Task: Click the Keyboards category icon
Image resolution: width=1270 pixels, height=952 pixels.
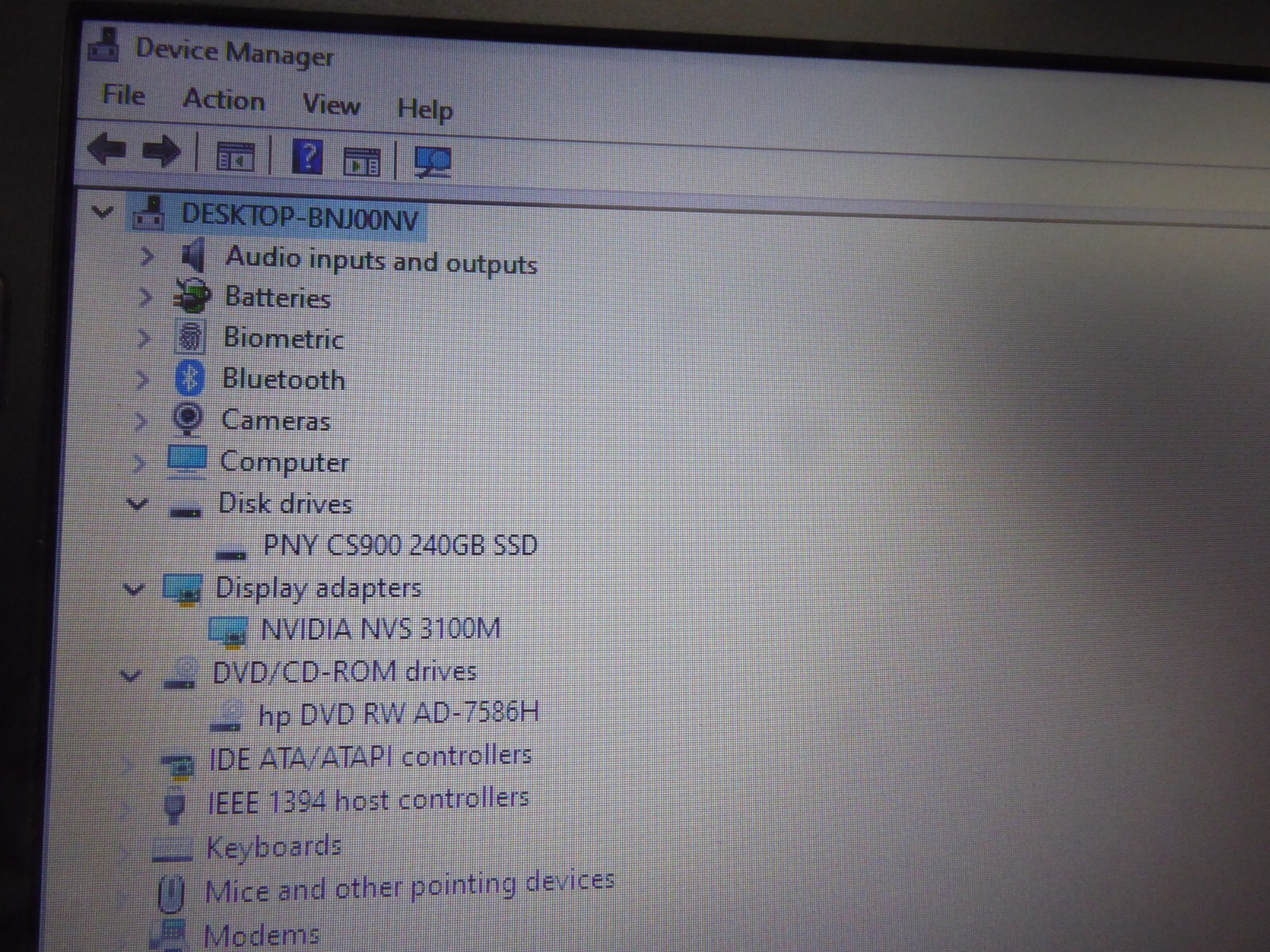Action: pyautogui.click(x=172, y=850)
